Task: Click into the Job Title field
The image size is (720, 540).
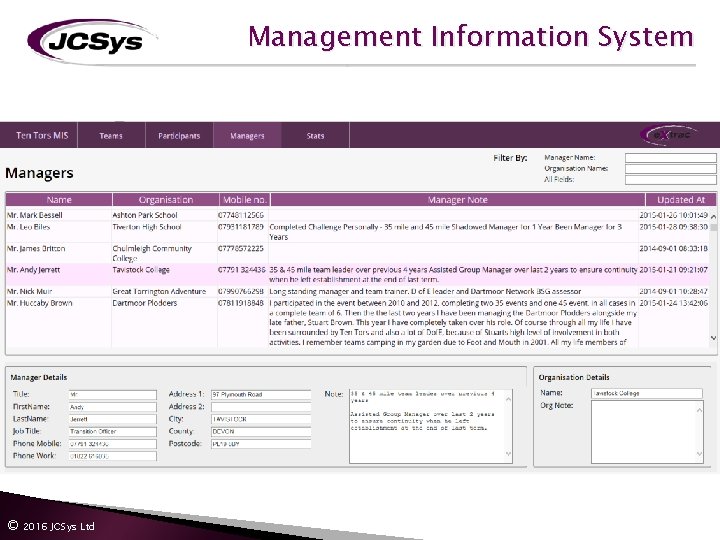Action: [x=112, y=432]
